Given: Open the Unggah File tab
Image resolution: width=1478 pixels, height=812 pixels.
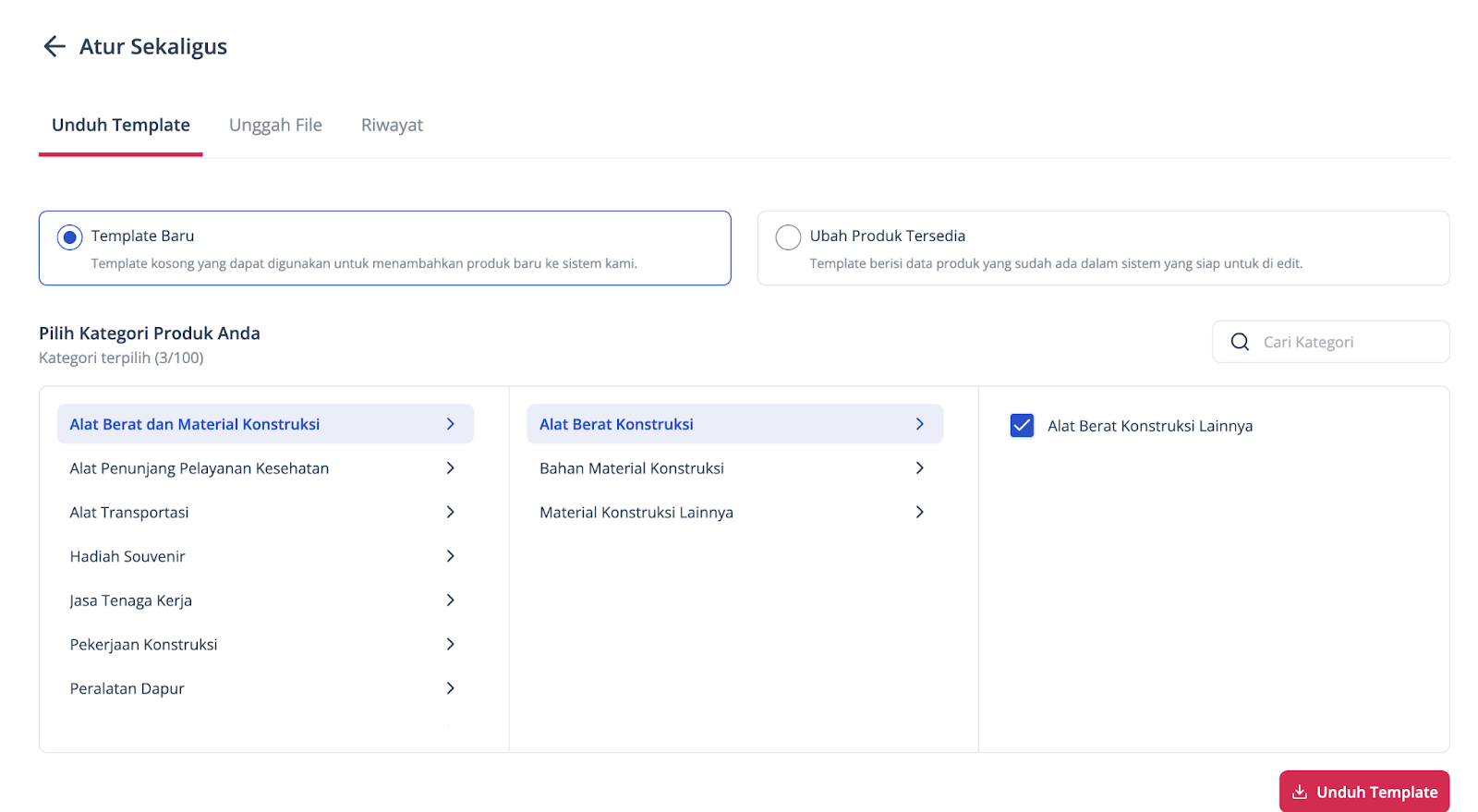Looking at the screenshot, I should (275, 125).
